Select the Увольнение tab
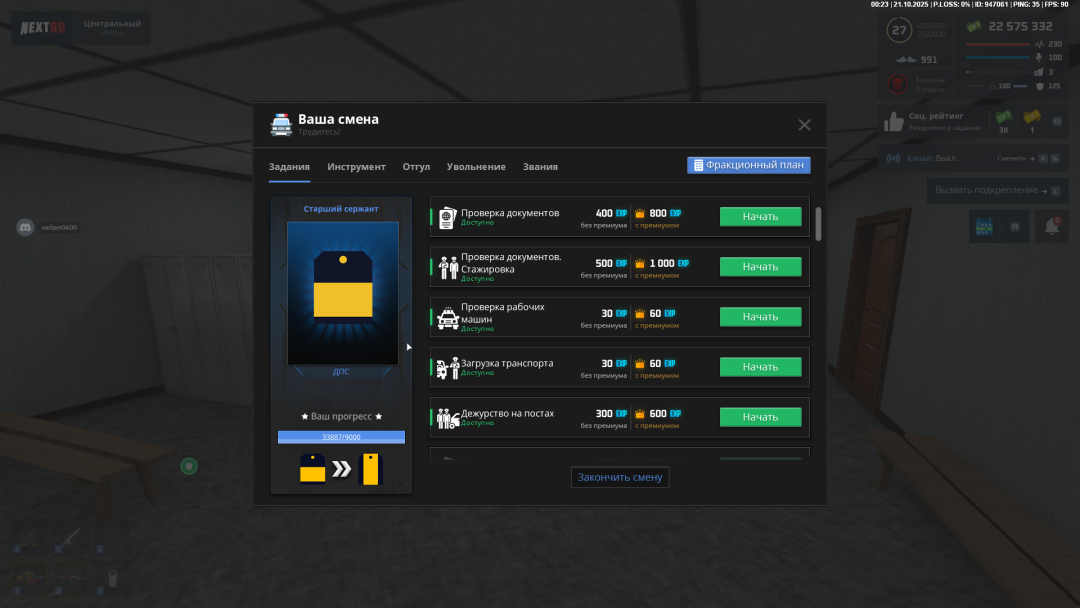 click(476, 167)
